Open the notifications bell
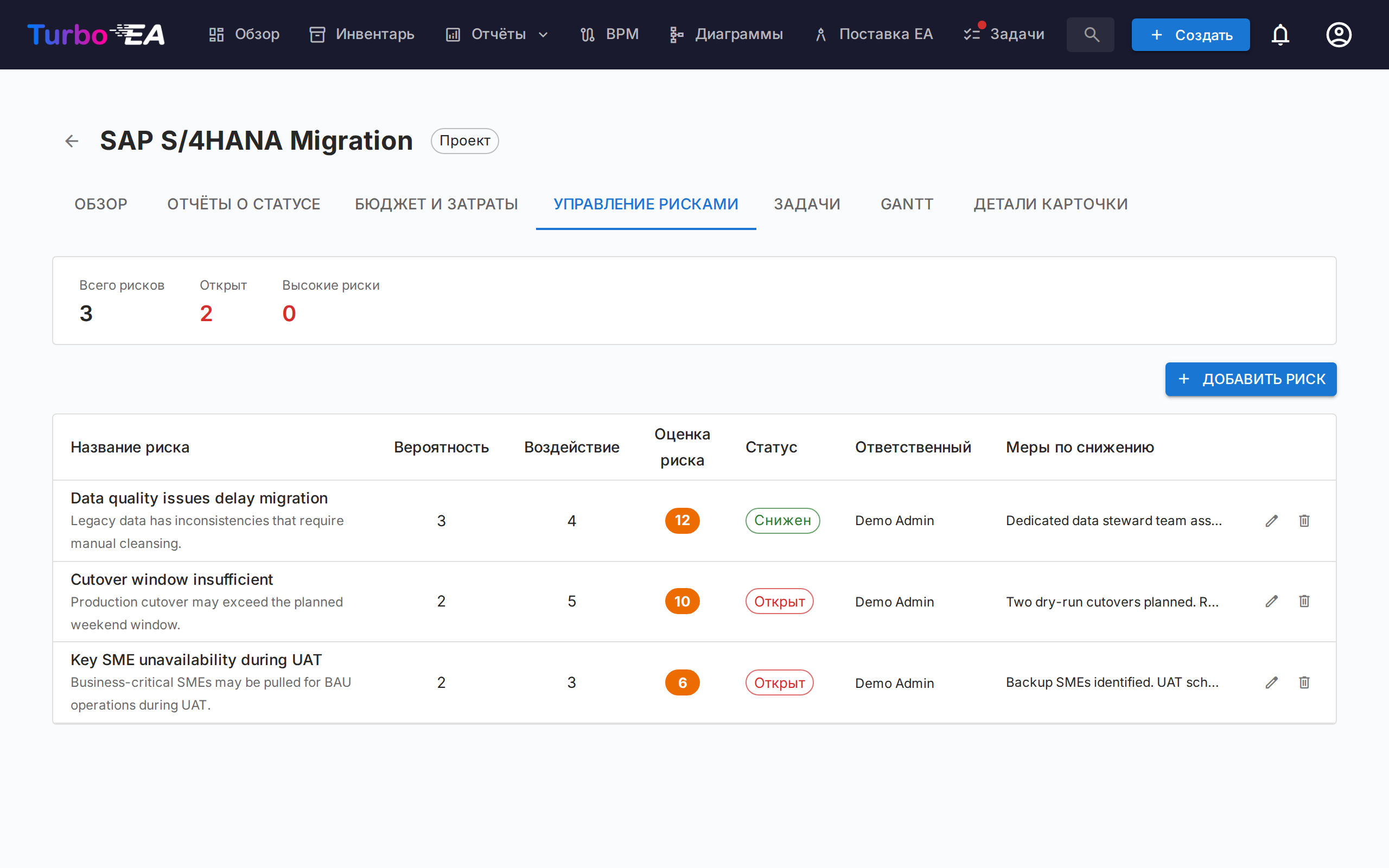Viewport: 1389px width, 868px height. 1280,34
